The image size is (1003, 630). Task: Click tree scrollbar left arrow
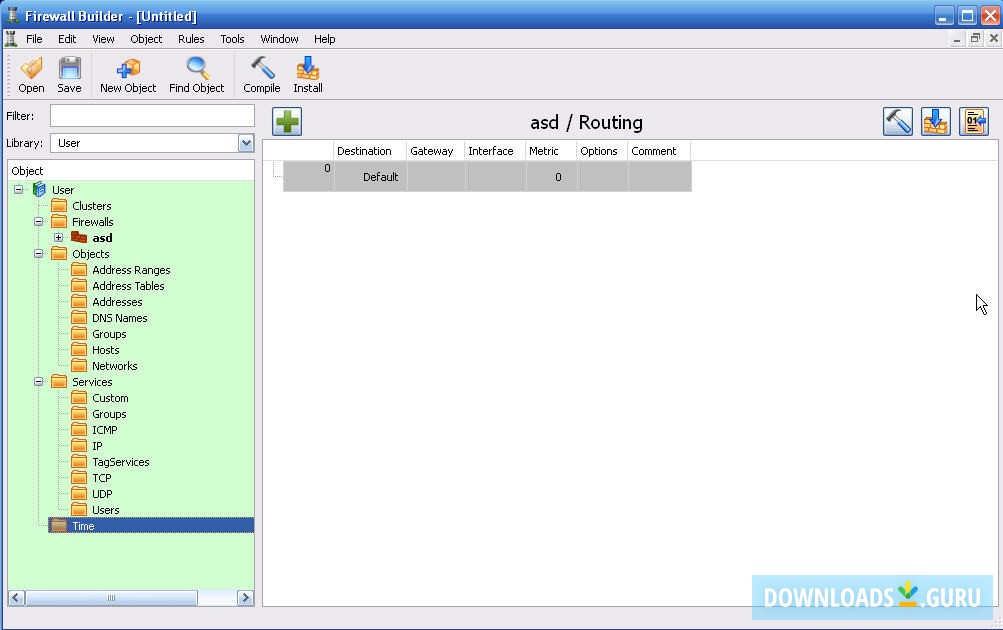click(17, 598)
